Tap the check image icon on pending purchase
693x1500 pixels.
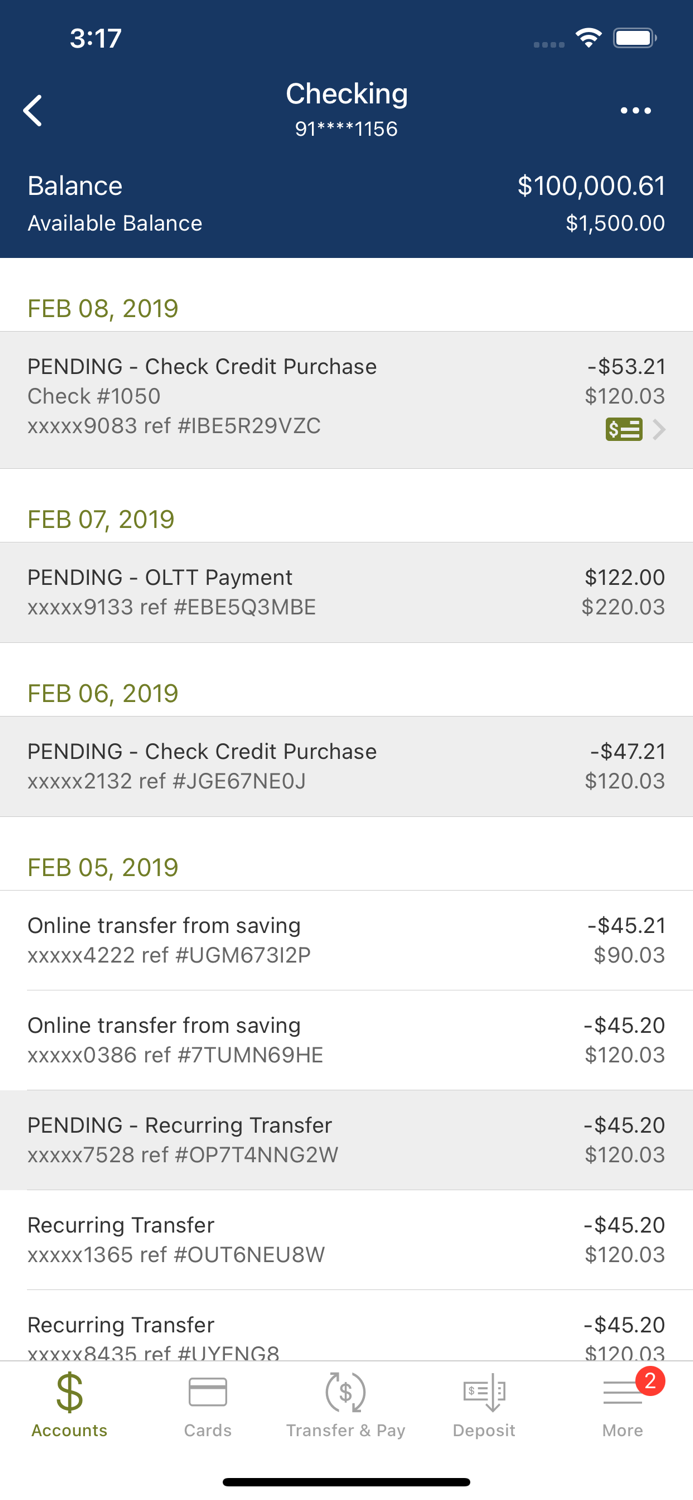point(623,429)
